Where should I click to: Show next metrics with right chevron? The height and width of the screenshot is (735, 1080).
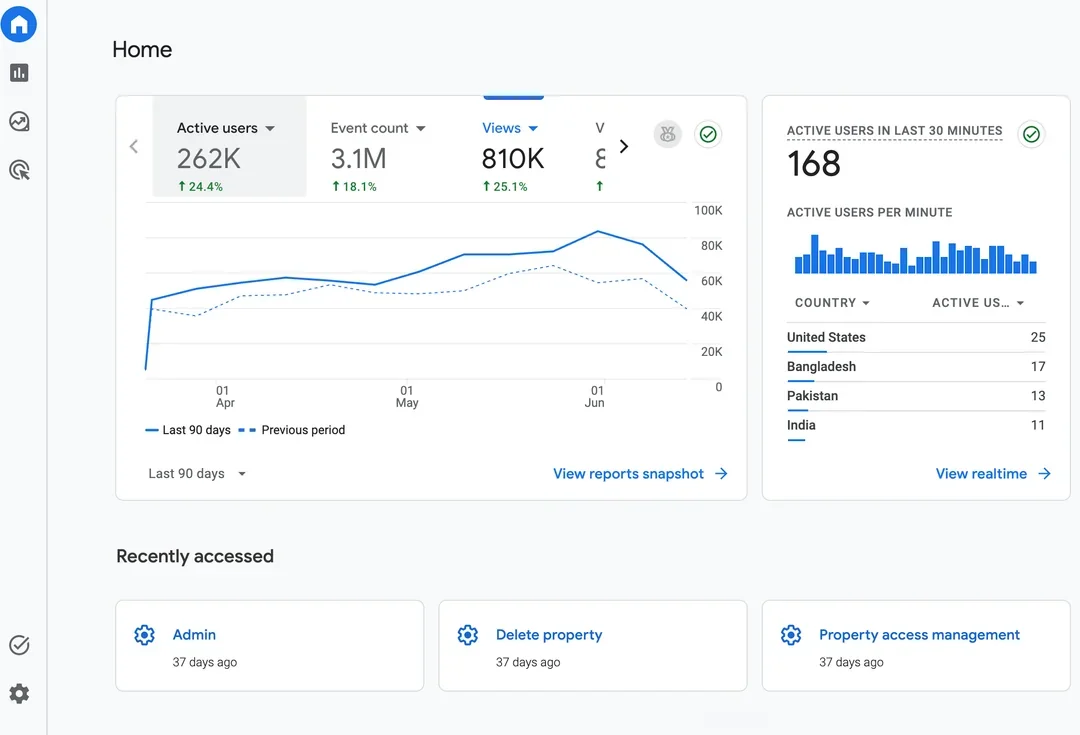point(623,147)
